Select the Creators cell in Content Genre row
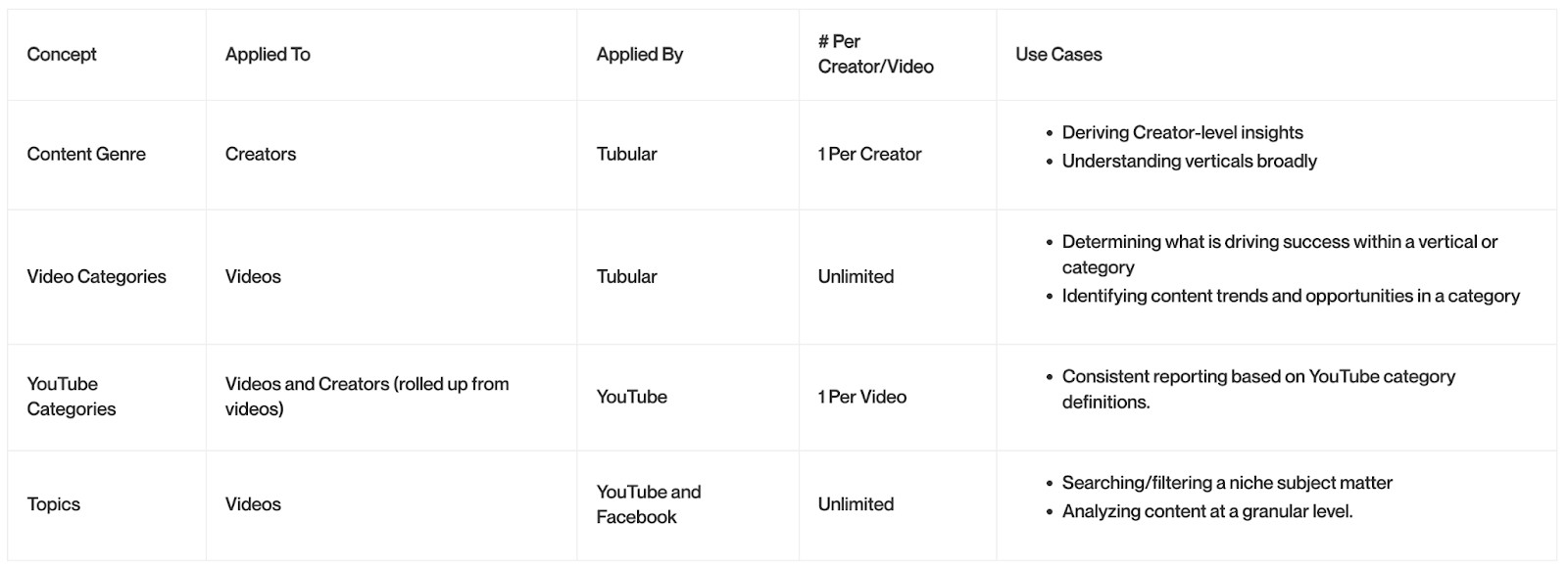 [x=261, y=154]
